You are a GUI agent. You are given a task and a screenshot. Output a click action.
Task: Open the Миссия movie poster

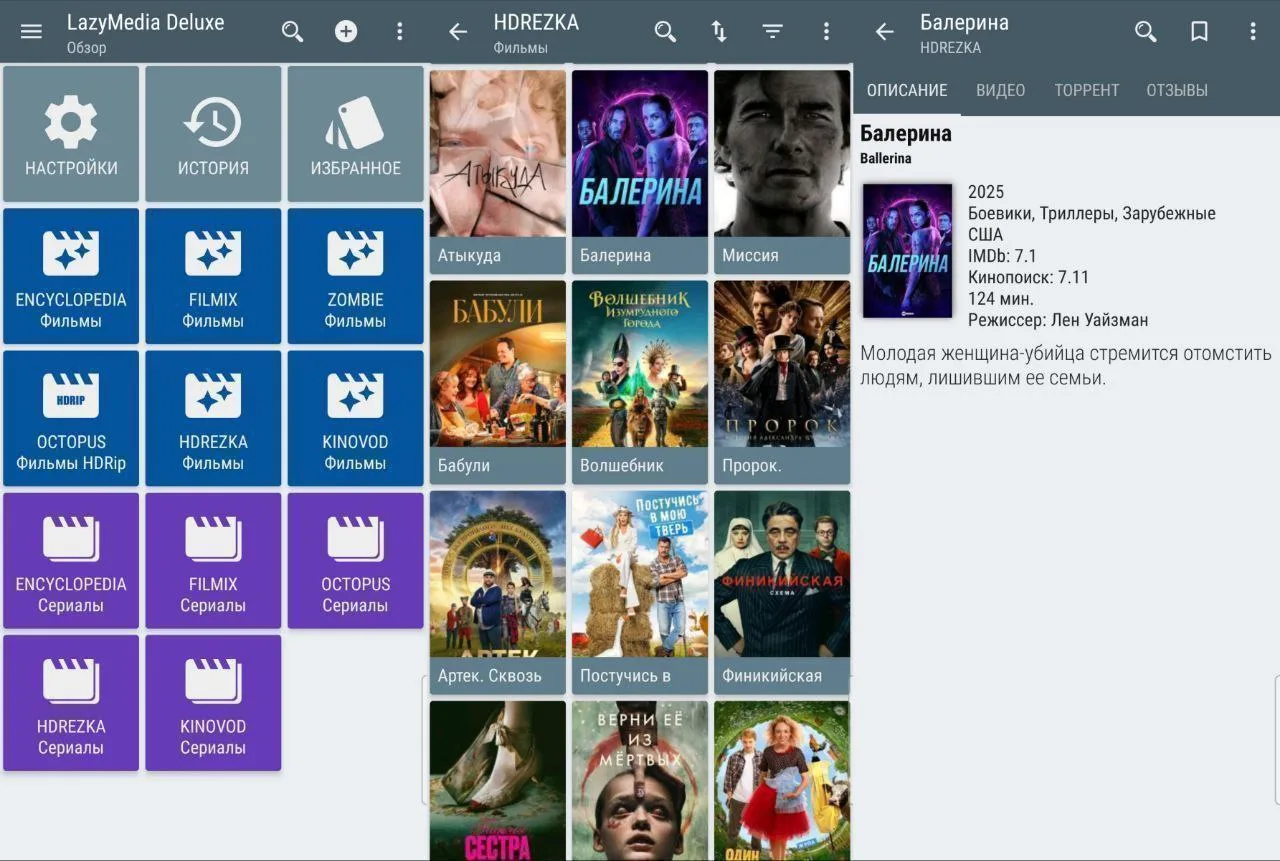tap(782, 172)
